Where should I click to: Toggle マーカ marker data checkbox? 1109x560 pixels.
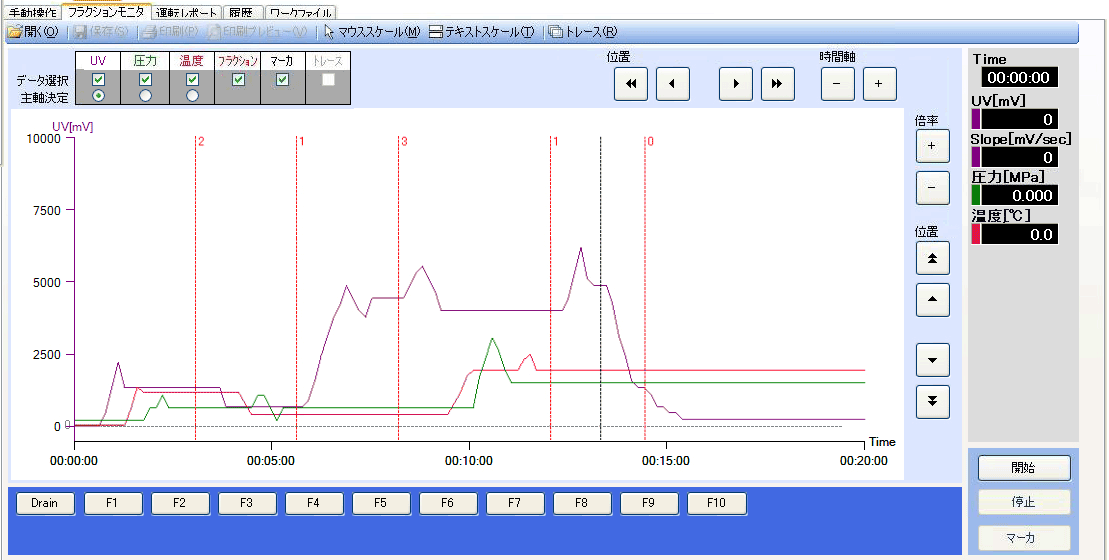(282, 80)
